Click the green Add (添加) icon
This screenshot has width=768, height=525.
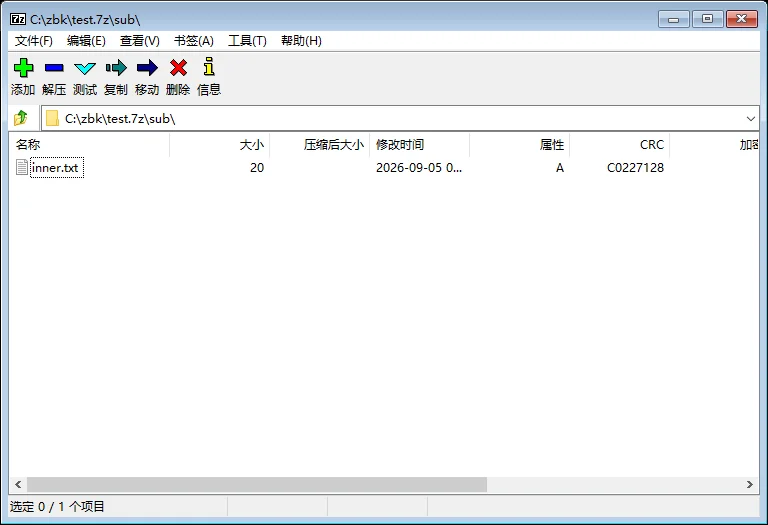pos(24,68)
